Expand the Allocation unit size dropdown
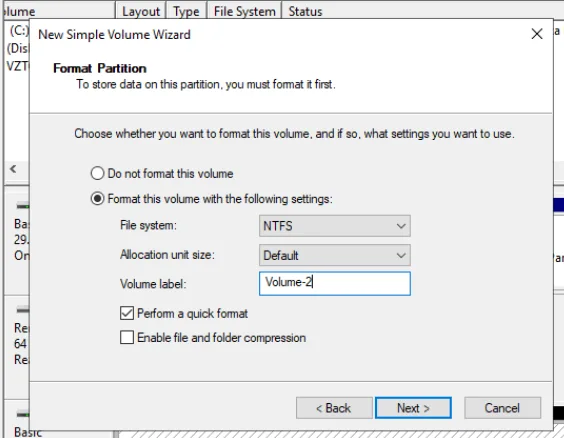The width and height of the screenshot is (564, 438). pyautogui.click(x=335, y=255)
